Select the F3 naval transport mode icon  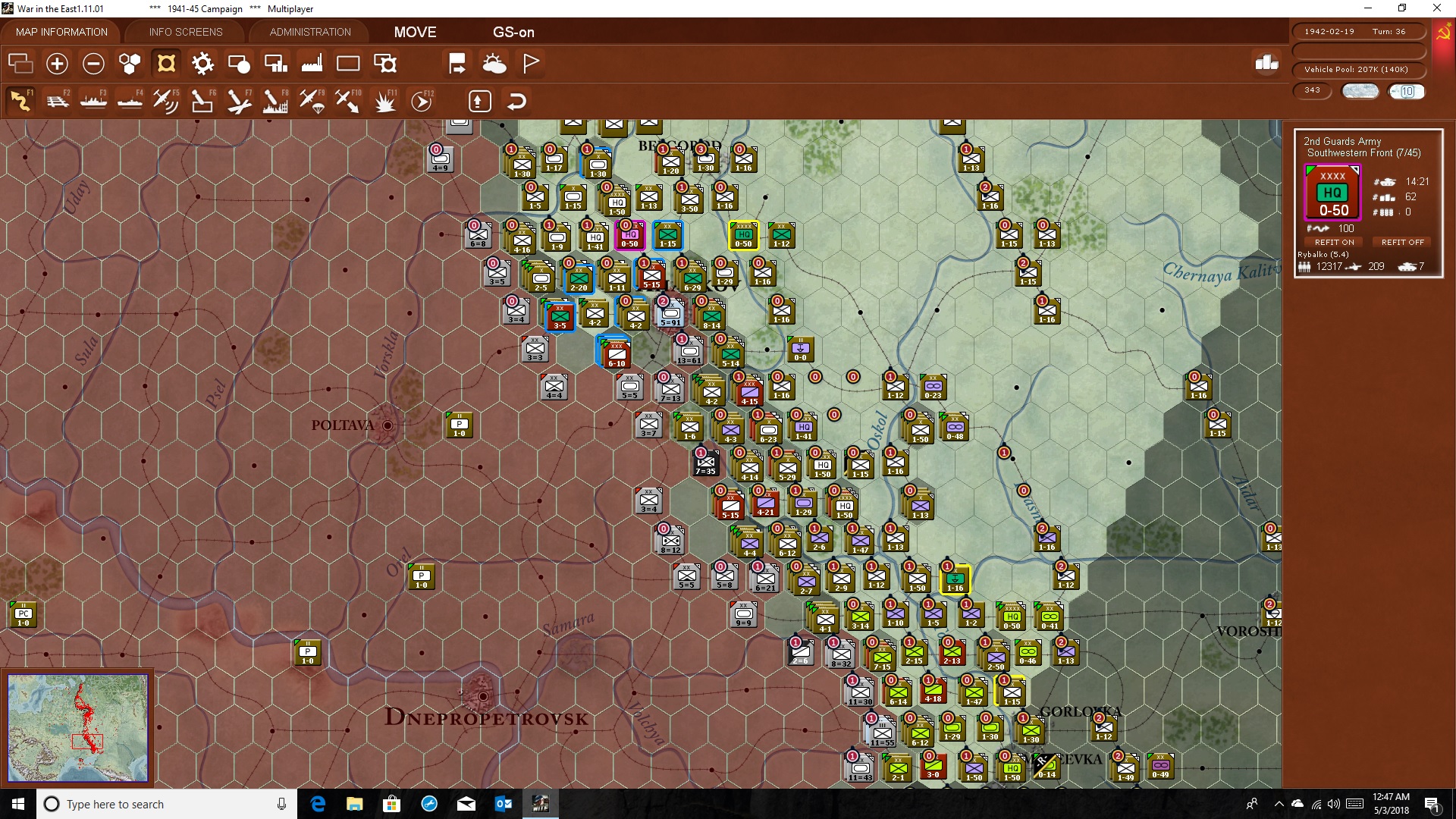(94, 101)
